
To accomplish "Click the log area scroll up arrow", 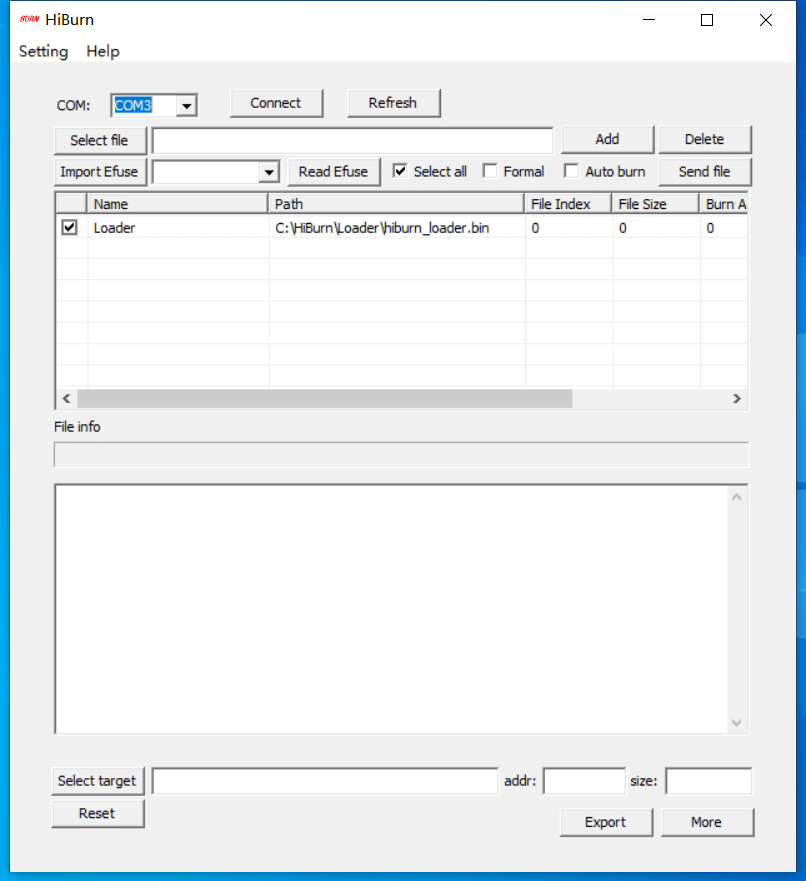I will pos(737,497).
